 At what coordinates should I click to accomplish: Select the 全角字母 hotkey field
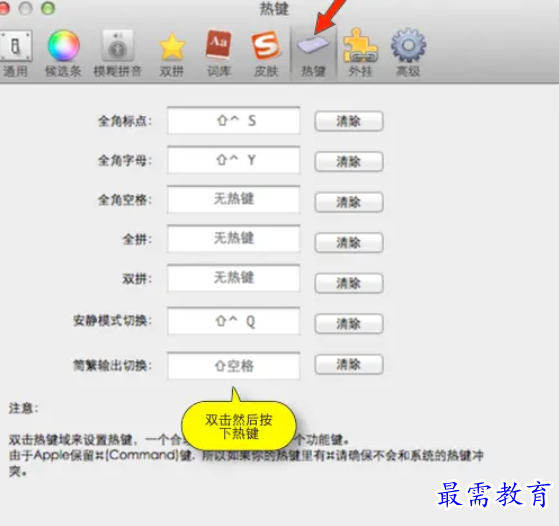tap(234, 160)
